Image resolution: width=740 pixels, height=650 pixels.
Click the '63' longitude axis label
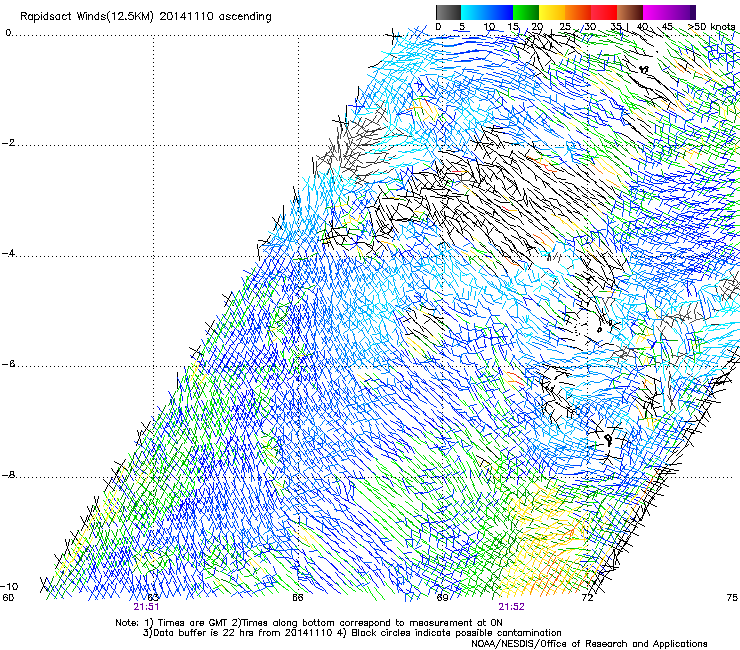tap(153, 598)
